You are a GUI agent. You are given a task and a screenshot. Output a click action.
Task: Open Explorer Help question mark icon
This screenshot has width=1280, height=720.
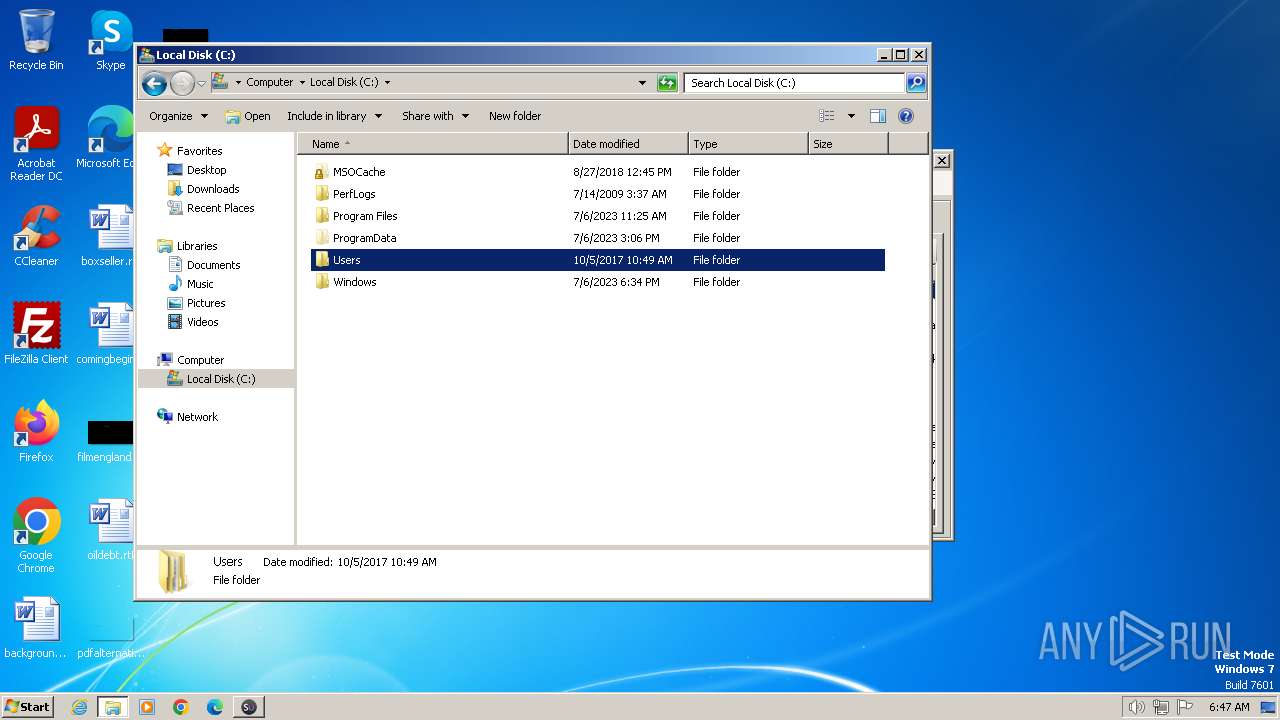906,116
